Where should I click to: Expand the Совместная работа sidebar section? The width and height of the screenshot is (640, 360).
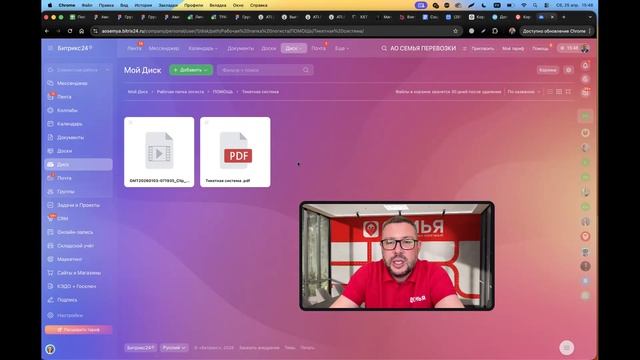(x=78, y=70)
